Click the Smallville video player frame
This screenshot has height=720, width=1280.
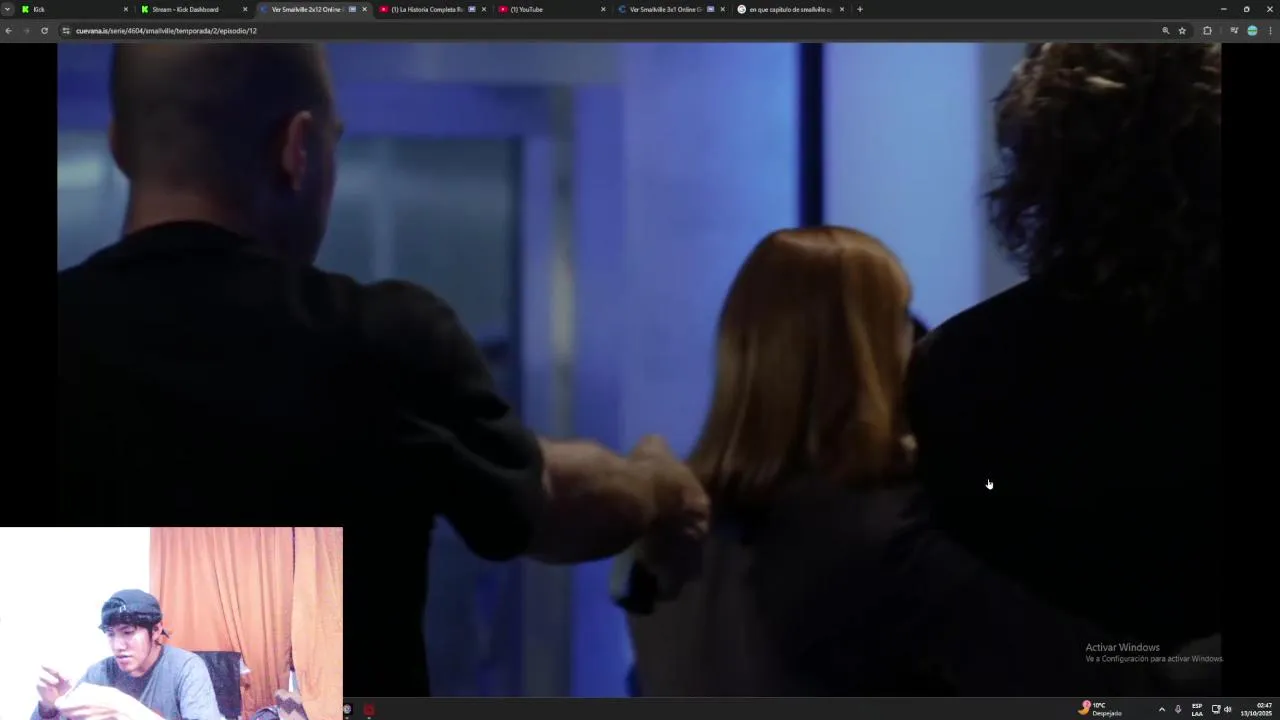coord(639,369)
